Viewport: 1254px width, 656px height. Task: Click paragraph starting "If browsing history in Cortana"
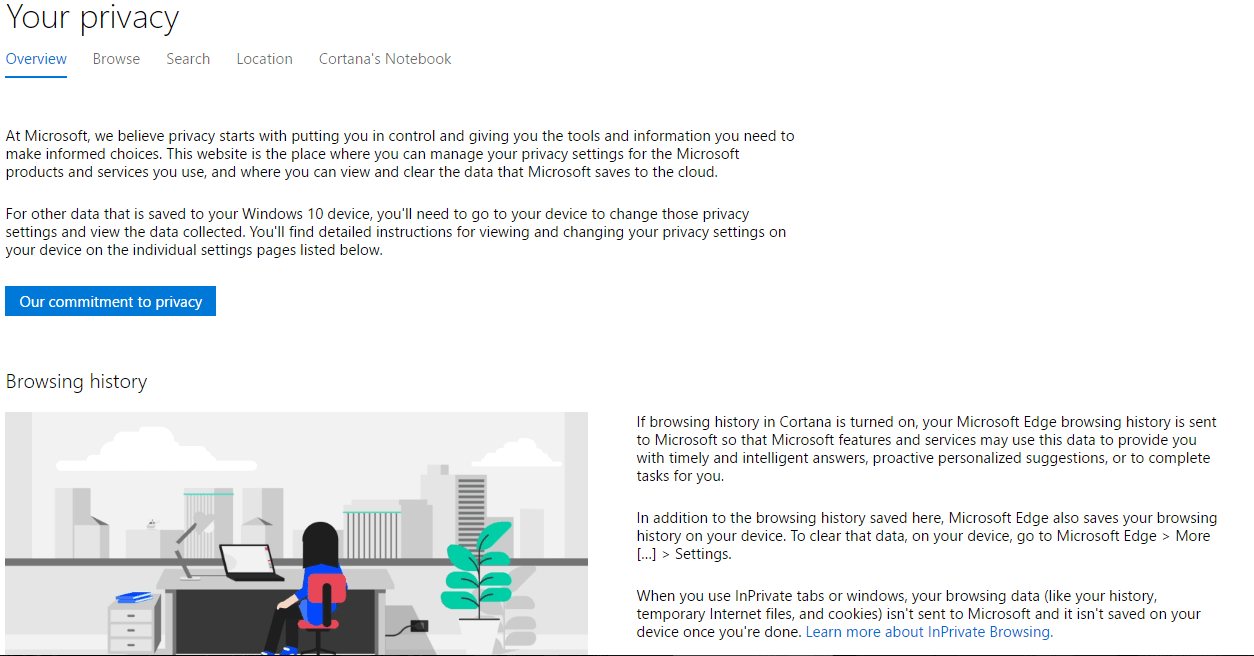click(927, 449)
